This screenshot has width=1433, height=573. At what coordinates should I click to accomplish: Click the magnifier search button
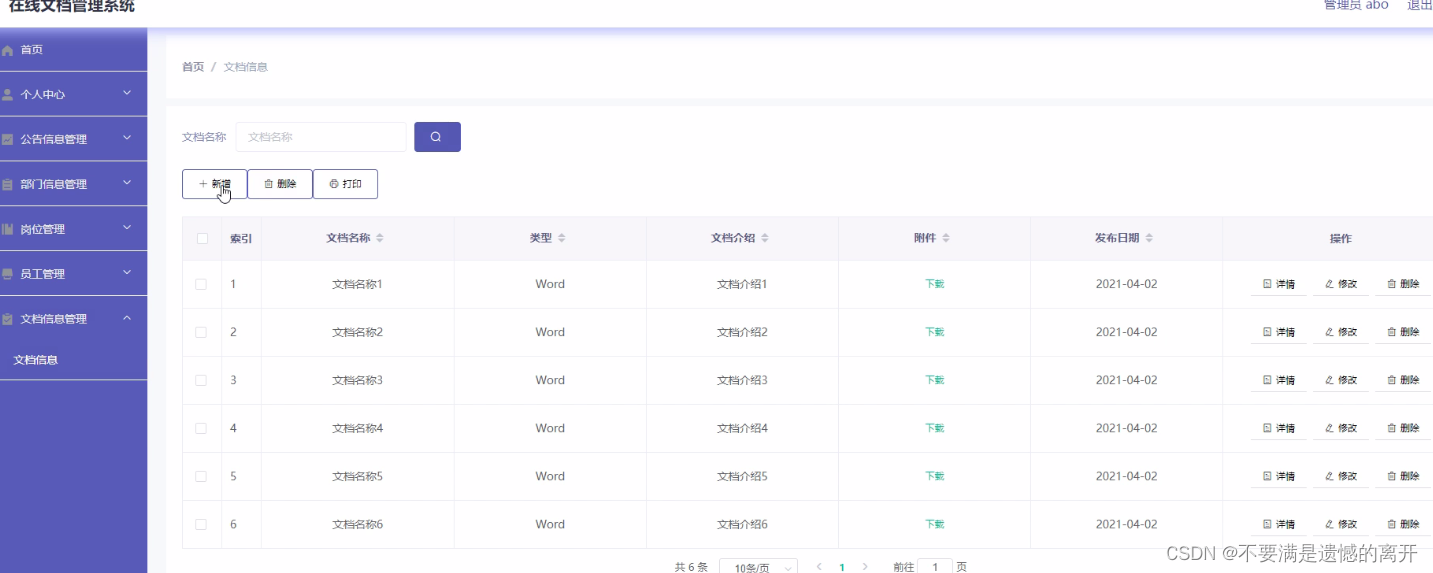(x=437, y=137)
